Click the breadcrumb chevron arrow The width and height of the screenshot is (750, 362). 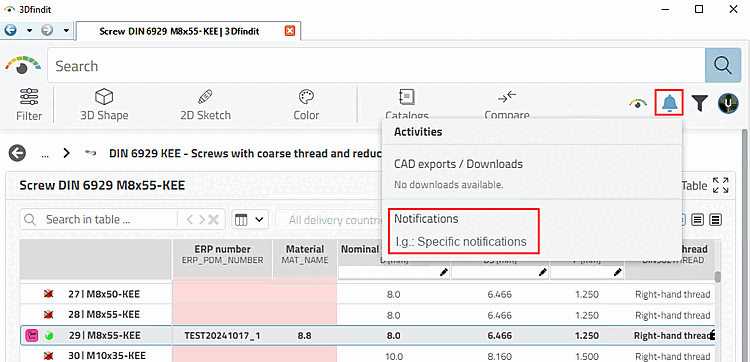[x=66, y=154]
